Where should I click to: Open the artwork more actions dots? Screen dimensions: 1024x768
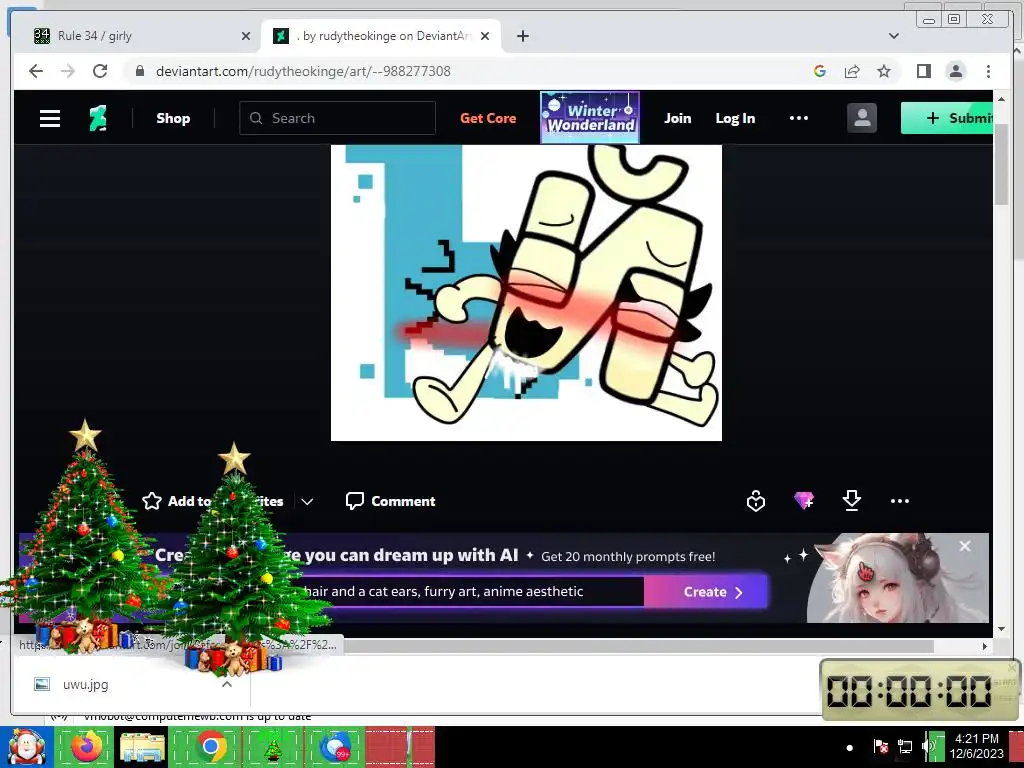[x=900, y=501]
